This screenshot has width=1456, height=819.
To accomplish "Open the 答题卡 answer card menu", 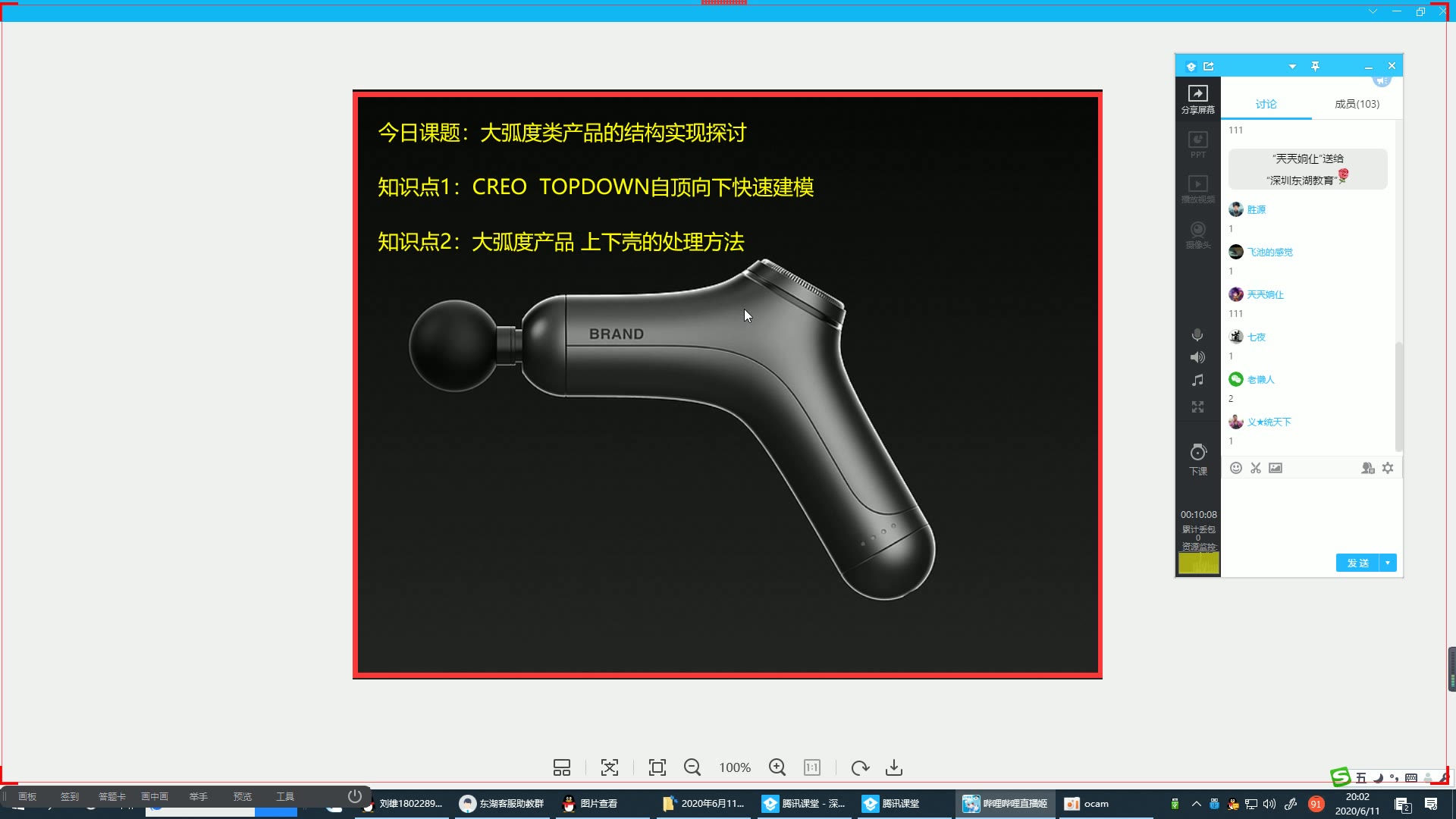I will (x=112, y=796).
